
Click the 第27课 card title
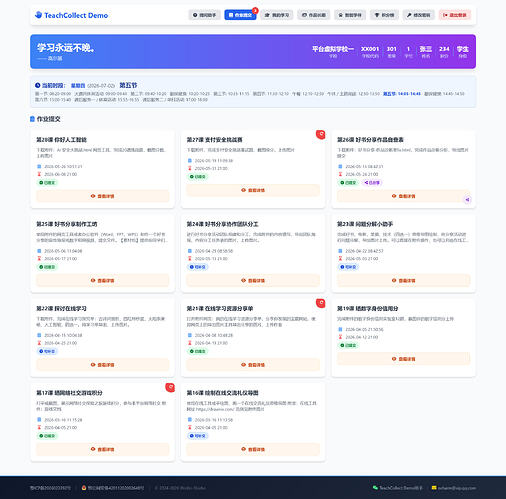click(x=214, y=140)
